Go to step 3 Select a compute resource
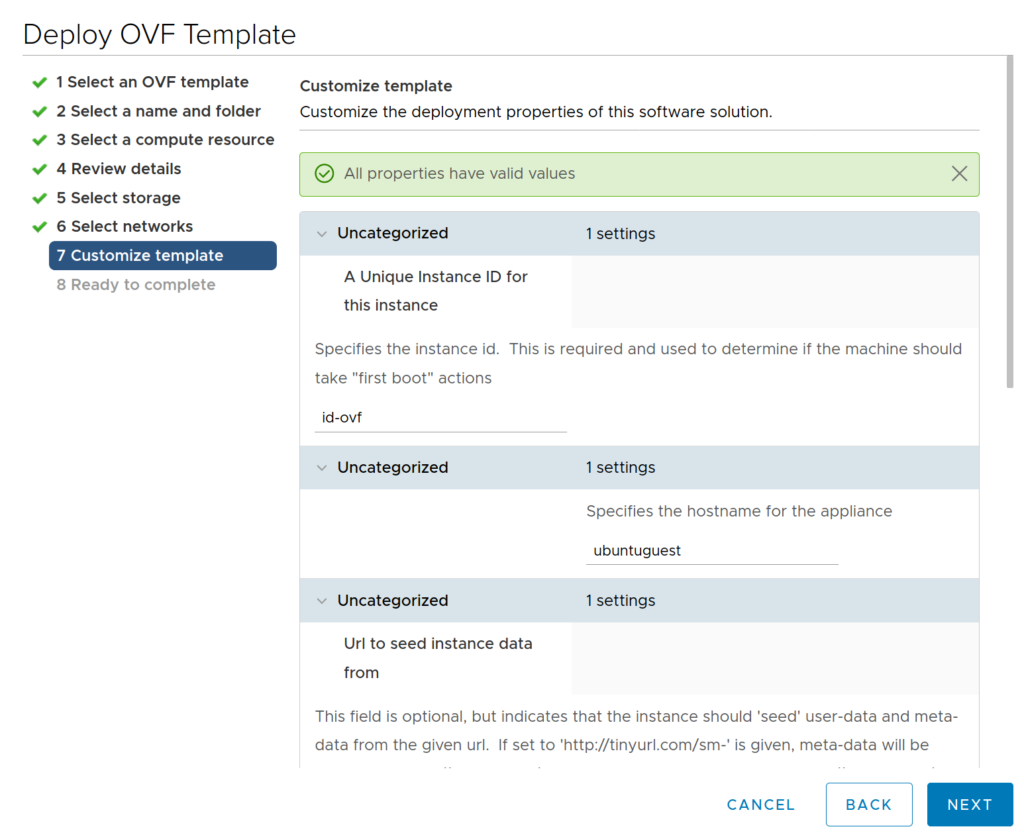This screenshot has height=837, width=1024. [x=165, y=140]
